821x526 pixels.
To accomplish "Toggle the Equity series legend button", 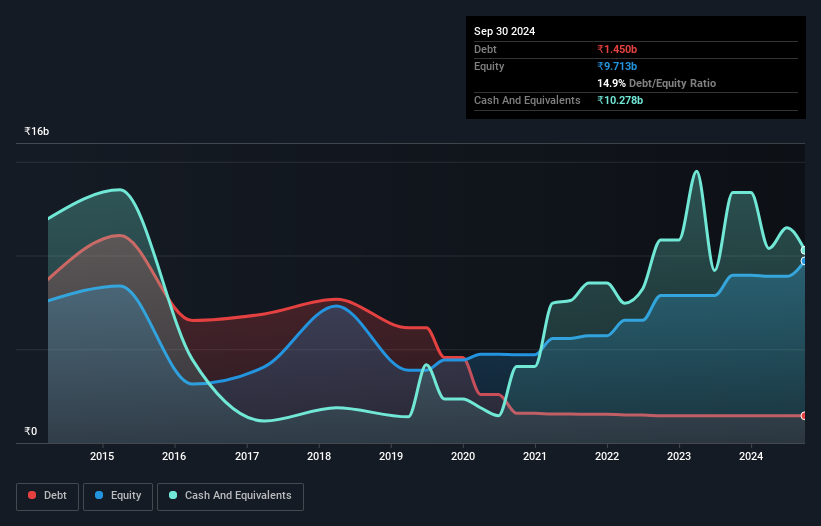I will tap(118, 496).
